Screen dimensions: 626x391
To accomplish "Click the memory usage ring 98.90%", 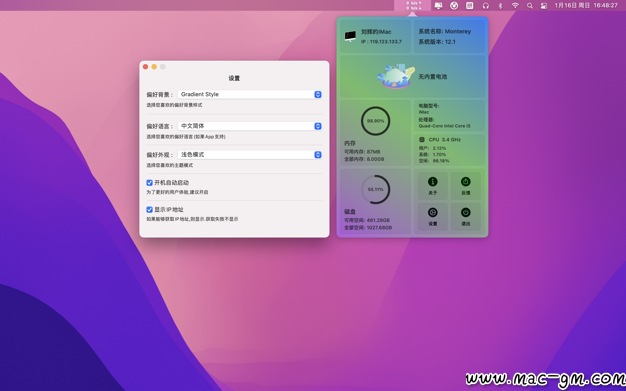I will click(x=375, y=121).
